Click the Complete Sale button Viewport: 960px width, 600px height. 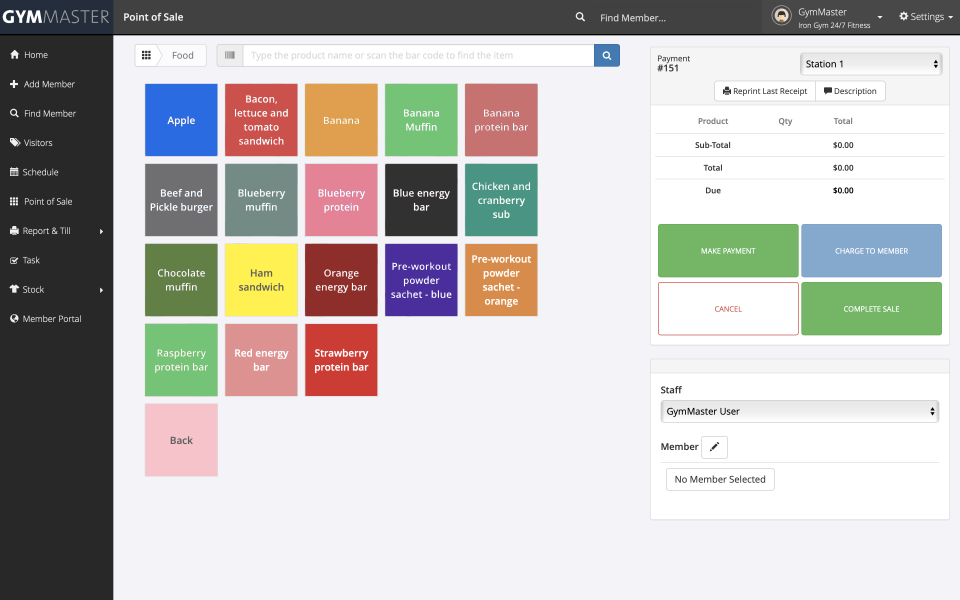click(871, 308)
